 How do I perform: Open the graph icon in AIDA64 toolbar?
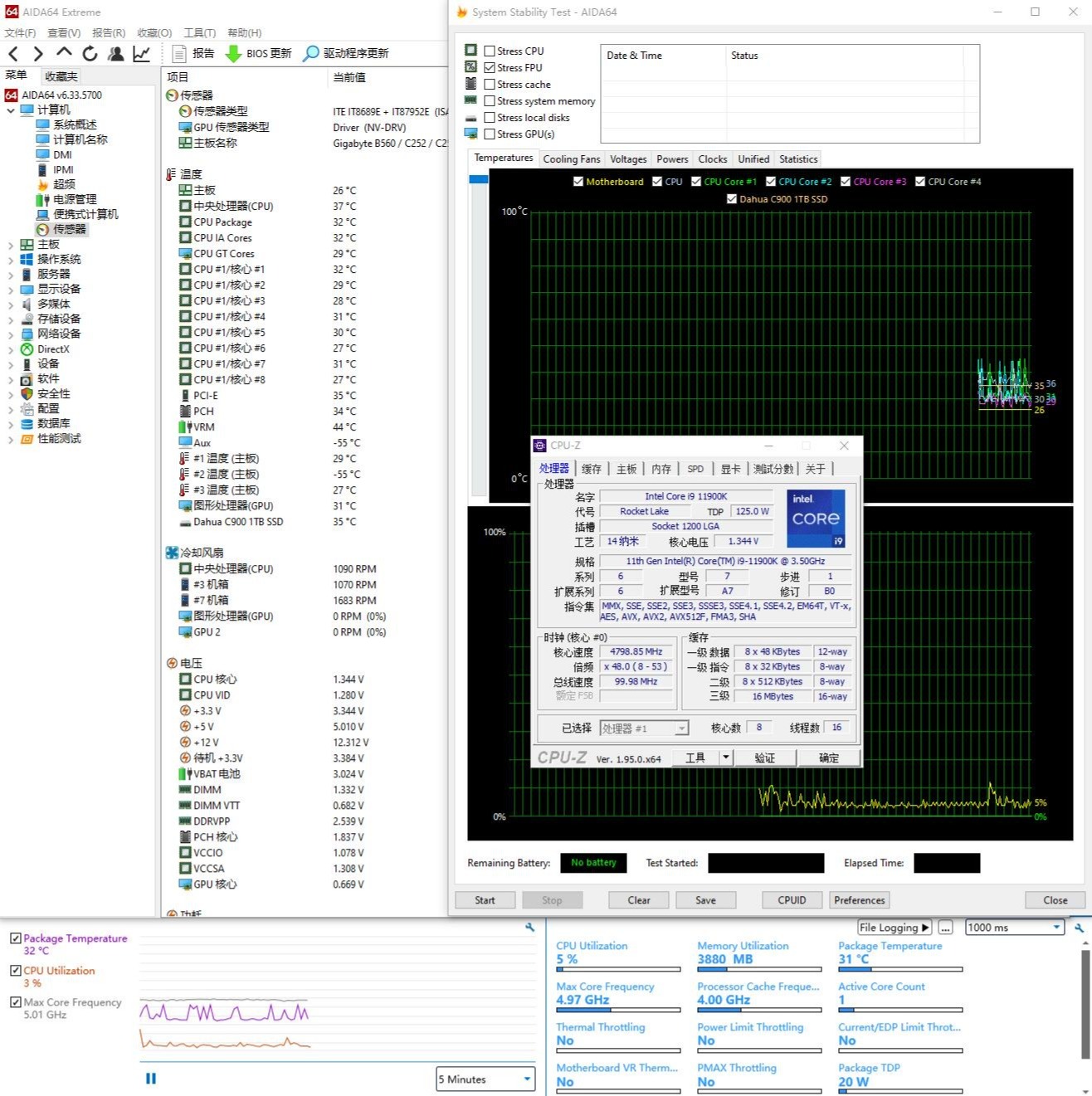coord(142,53)
